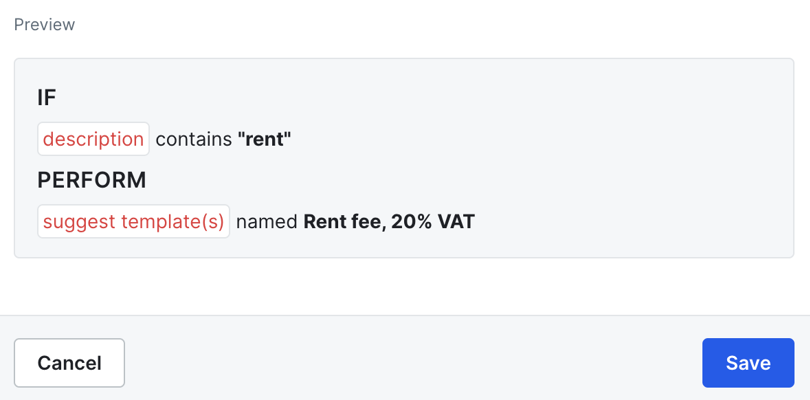Click the Save button

coord(748,362)
